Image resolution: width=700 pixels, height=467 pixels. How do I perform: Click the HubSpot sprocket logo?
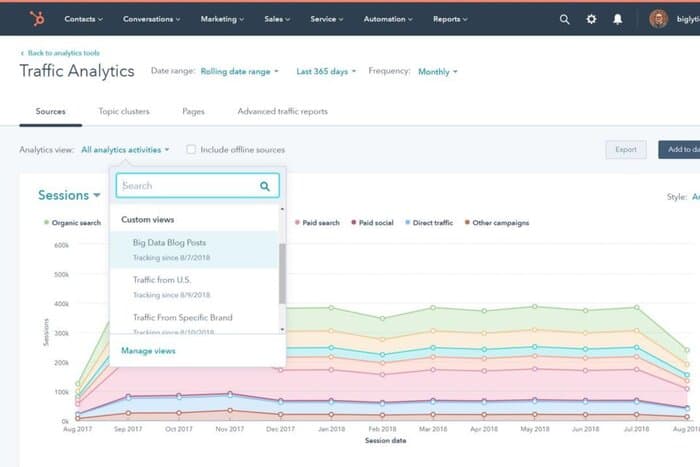[37, 19]
